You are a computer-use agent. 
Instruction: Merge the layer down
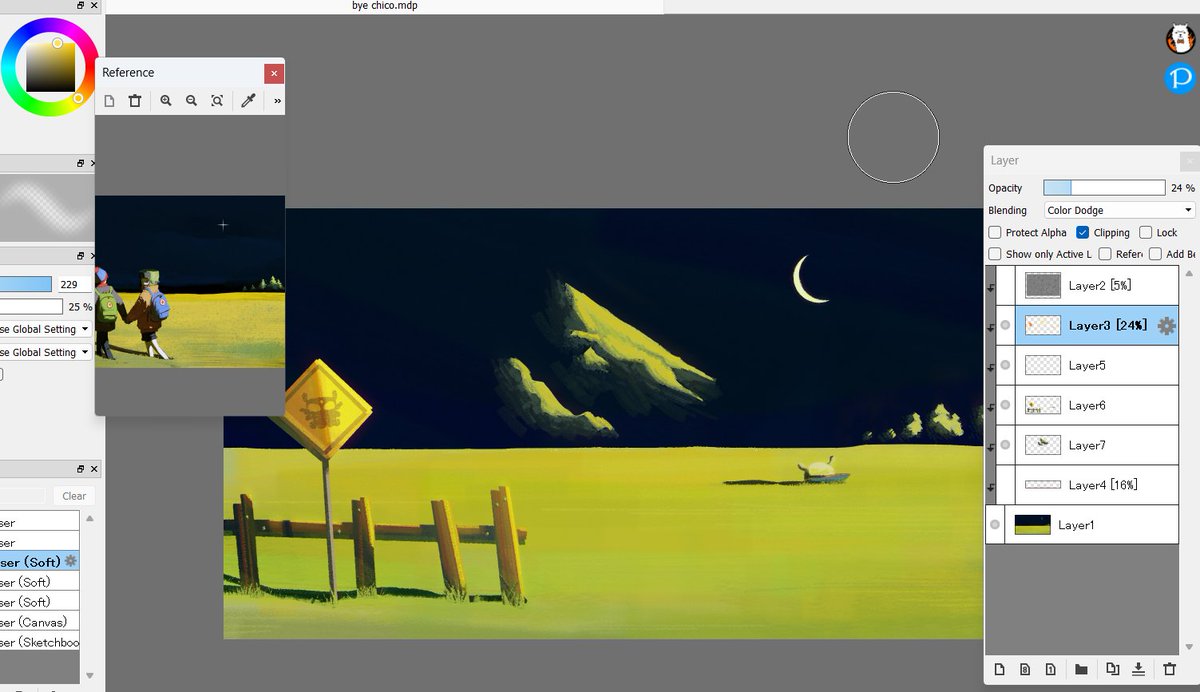(1139, 669)
